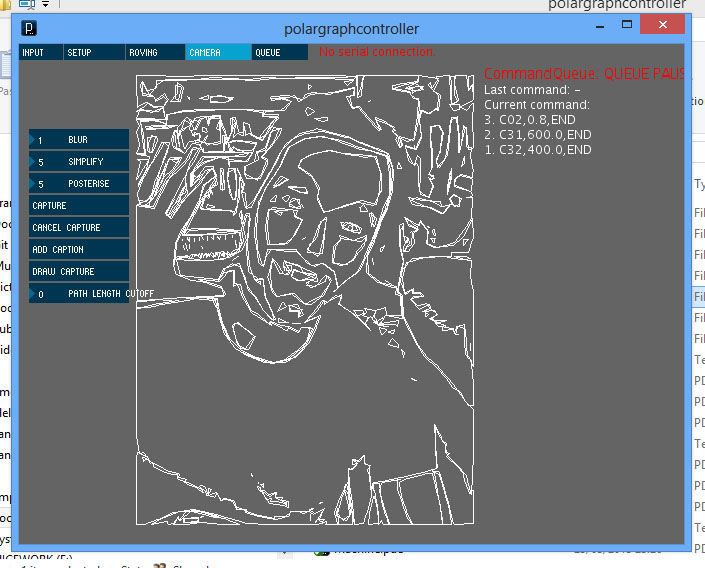Click CANCEL CAPTURE button

pyautogui.click(x=79, y=228)
